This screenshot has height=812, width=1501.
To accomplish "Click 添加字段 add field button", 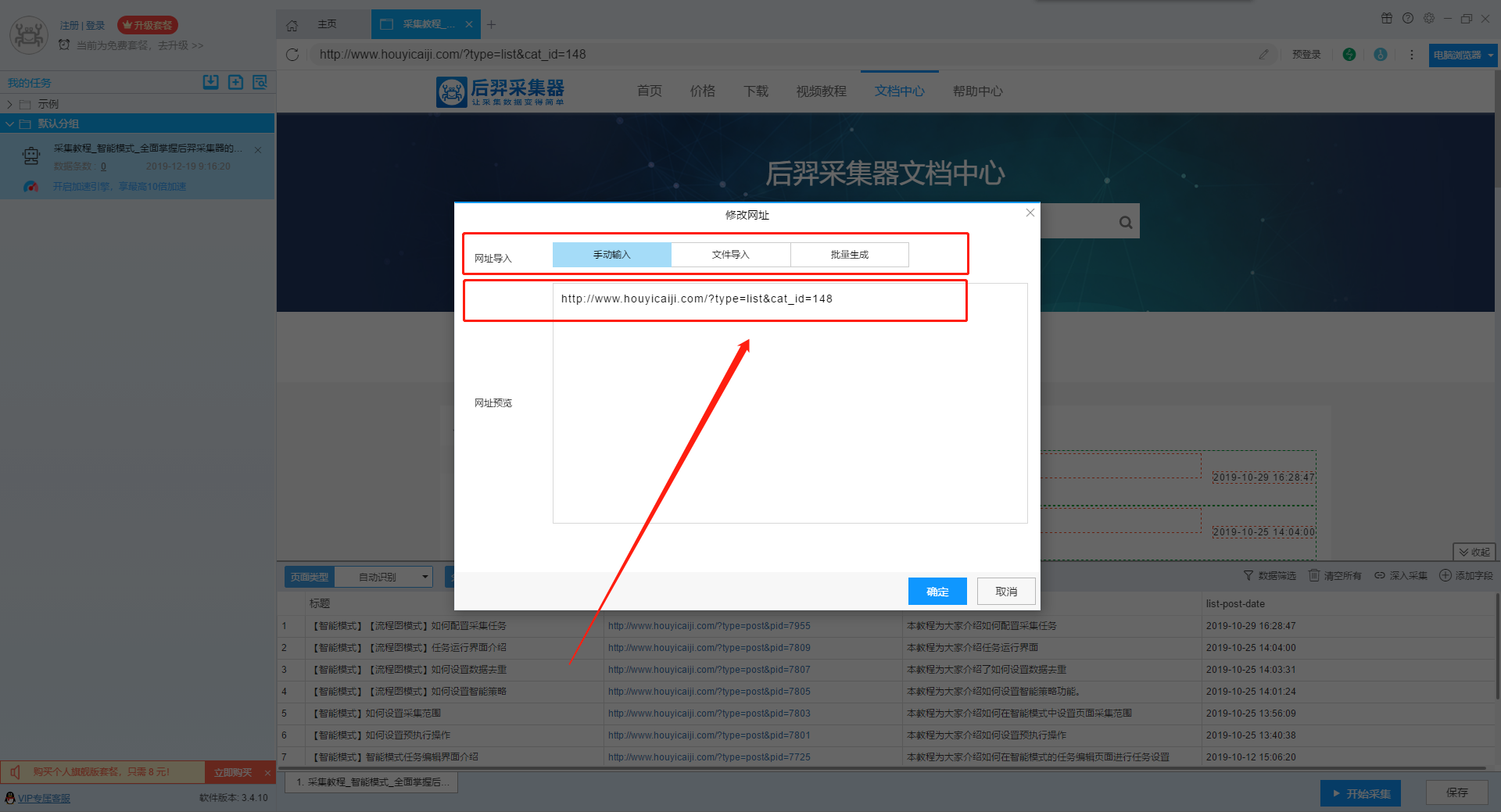I will (1466, 575).
